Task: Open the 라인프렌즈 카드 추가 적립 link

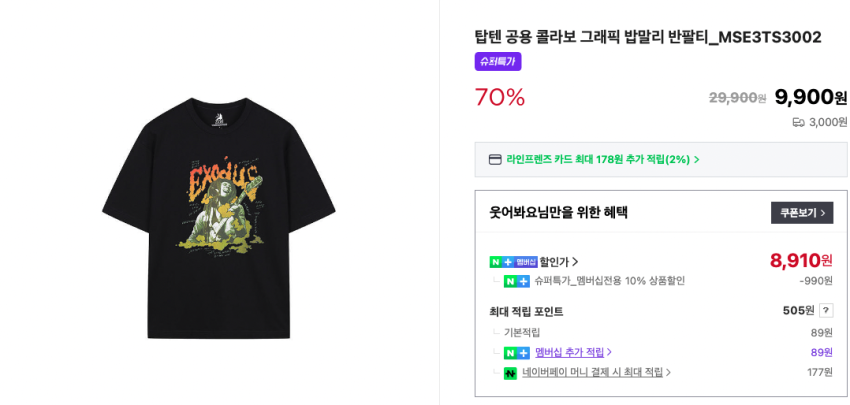Action: (597, 159)
